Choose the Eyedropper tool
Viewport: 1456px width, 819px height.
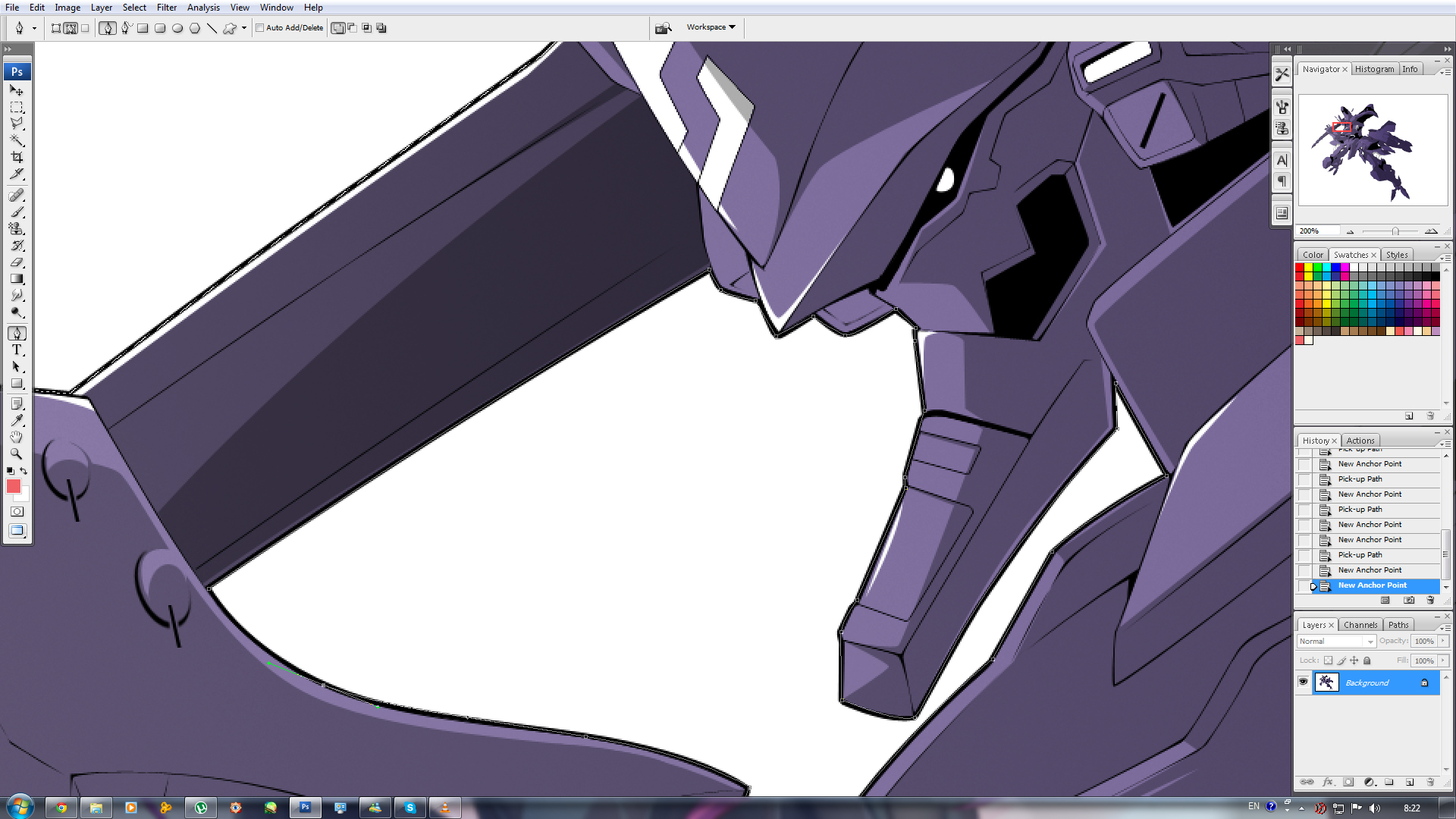[17, 420]
